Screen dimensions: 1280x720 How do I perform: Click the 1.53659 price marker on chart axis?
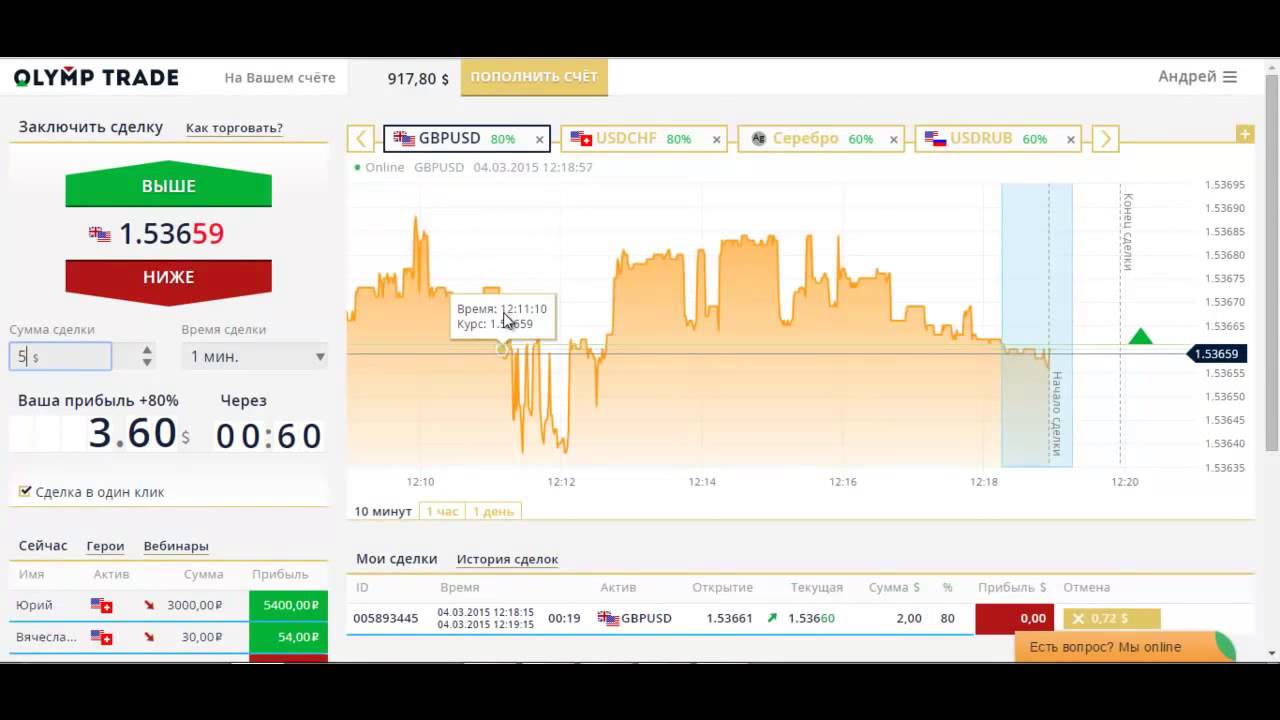[x=1216, y=354]
